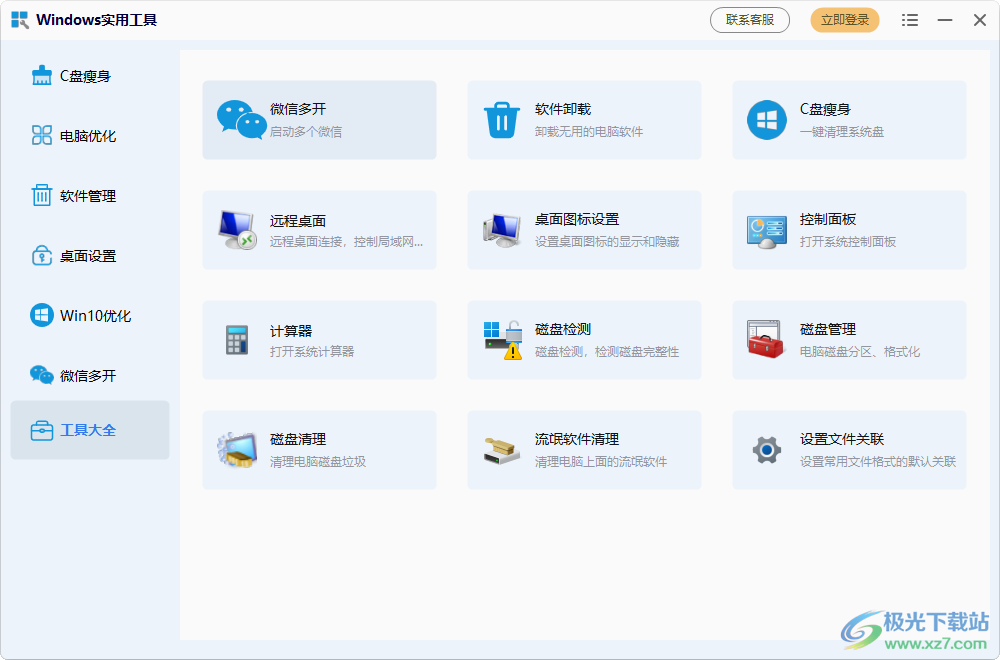The width and height of the screenshot is (1000, 660).
Task: Open the 设置文件关联 gear icon
Action: 766,450
